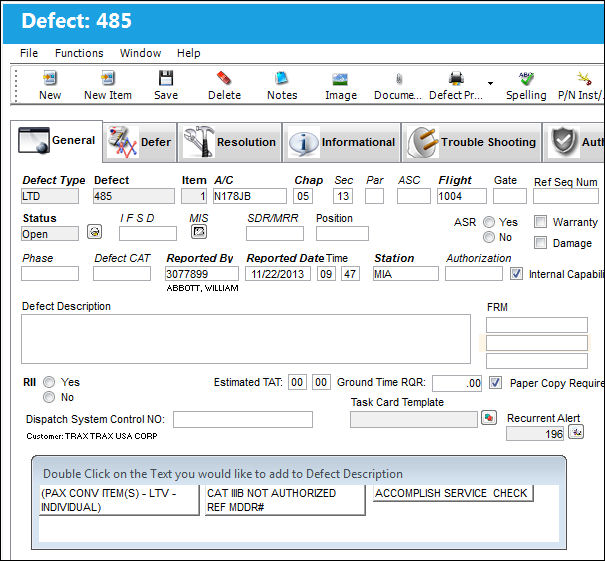This screenshot has width=605, height=561.
Task: Click the ASC input field
Action: (x=414, y=196)
